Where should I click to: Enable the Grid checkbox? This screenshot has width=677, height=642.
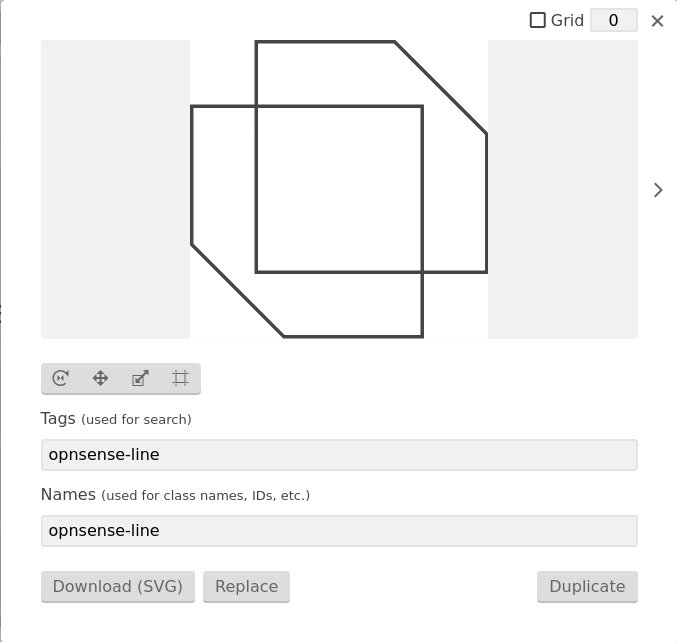tap(537, 20)
